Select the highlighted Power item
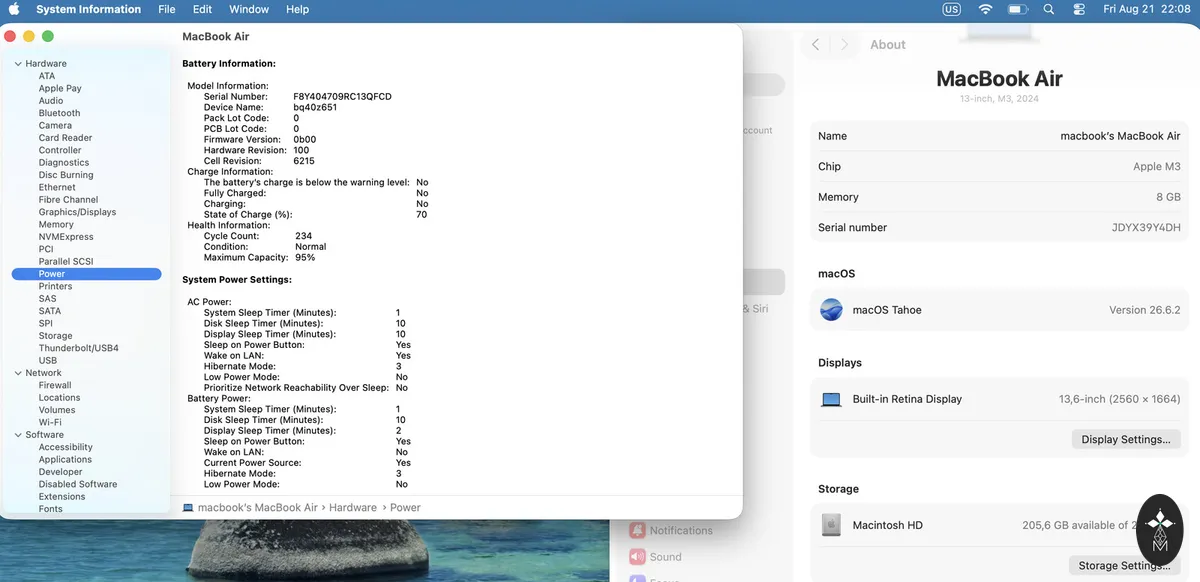This screenshot has width=1200, height=582. [86, 274]
